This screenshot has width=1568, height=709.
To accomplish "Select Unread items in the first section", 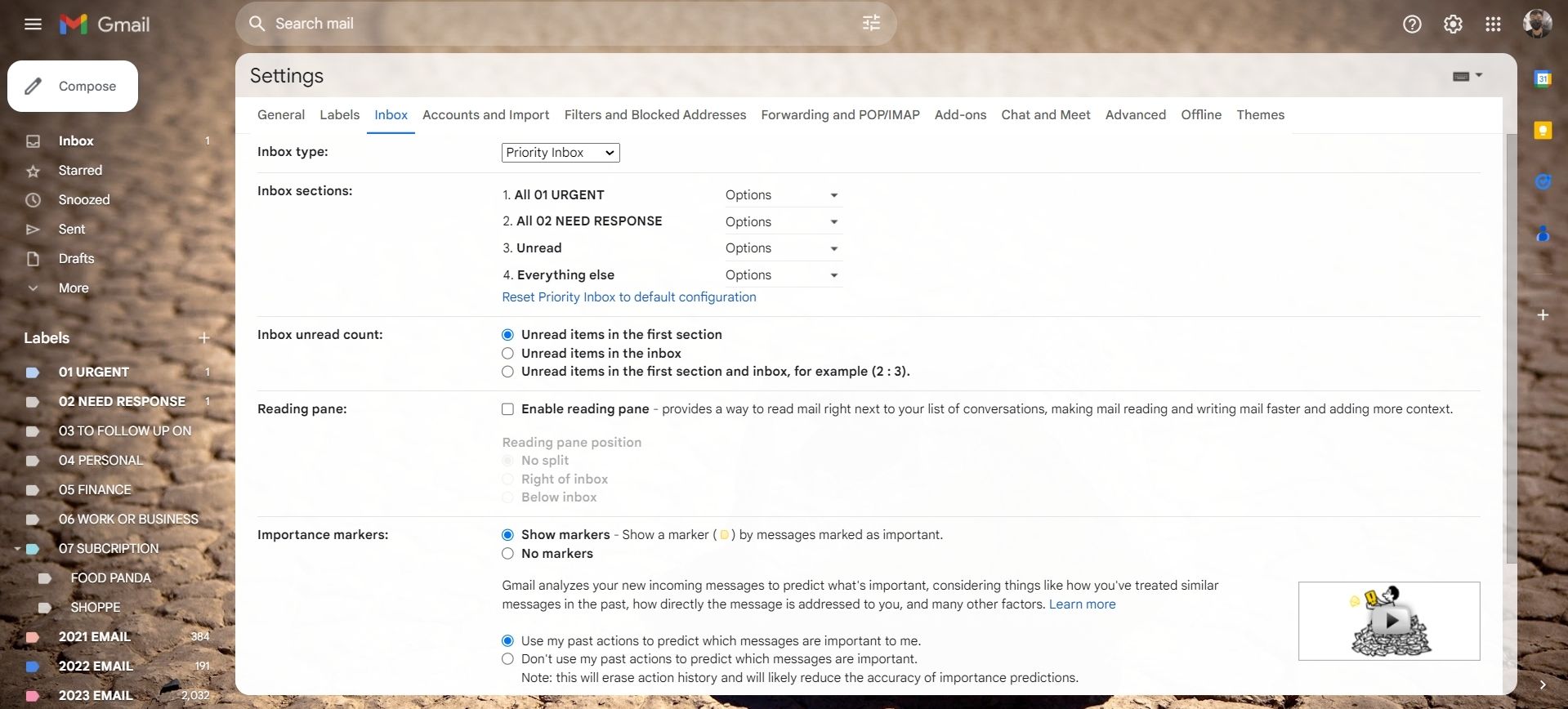I will click(507, 335).
